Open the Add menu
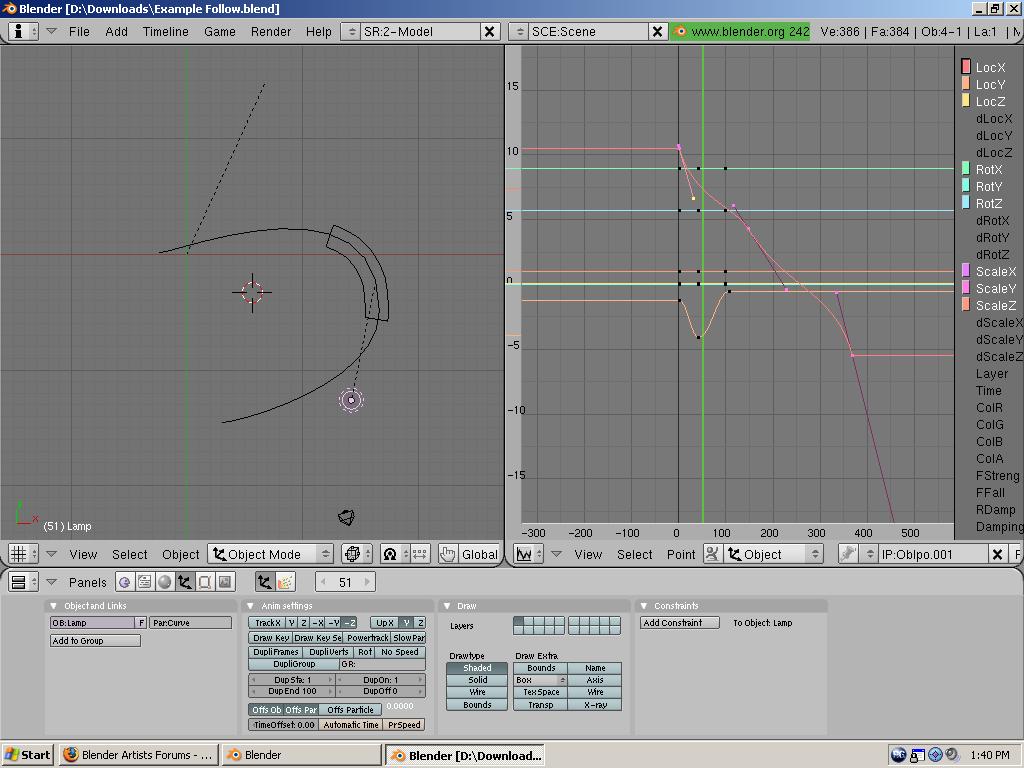1024x768 pixels. 116,31
